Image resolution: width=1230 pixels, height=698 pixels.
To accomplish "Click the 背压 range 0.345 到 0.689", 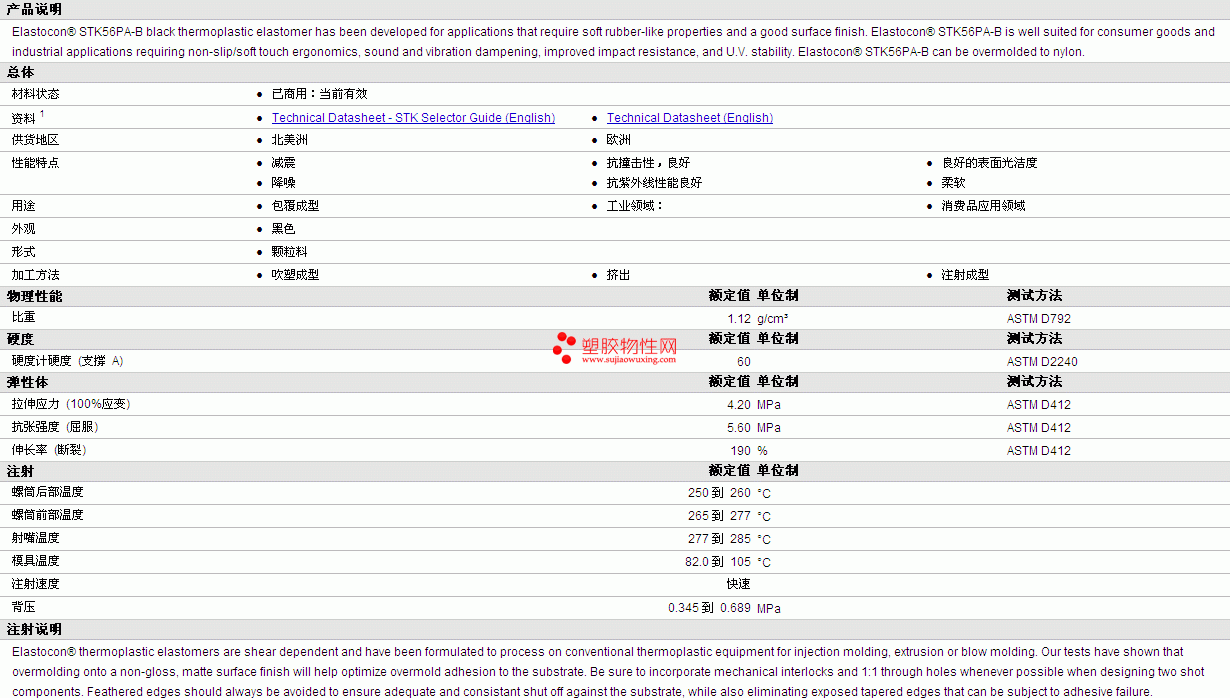I will coord(710,608).
